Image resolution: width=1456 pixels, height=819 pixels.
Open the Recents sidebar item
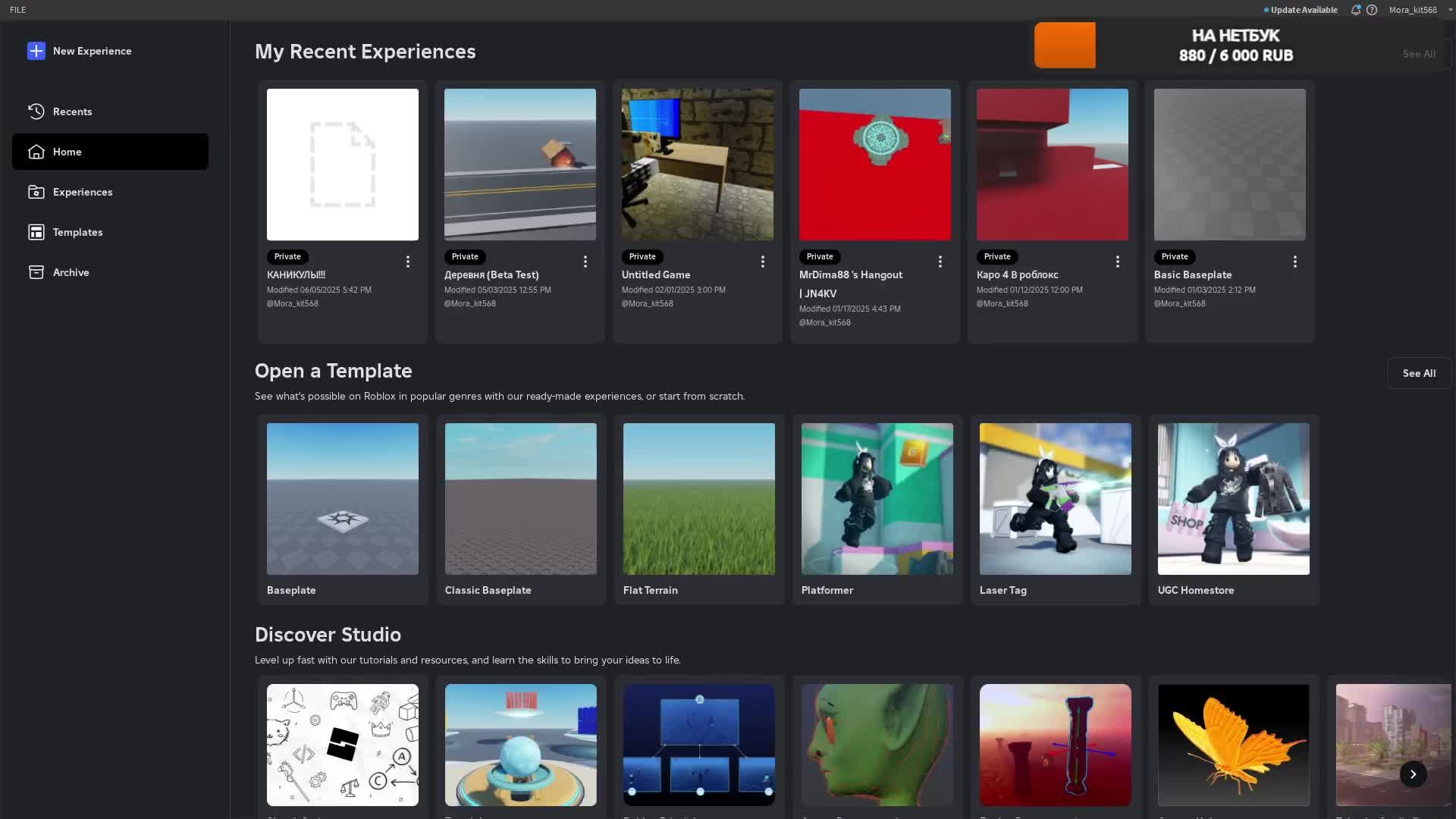(110, 111)
